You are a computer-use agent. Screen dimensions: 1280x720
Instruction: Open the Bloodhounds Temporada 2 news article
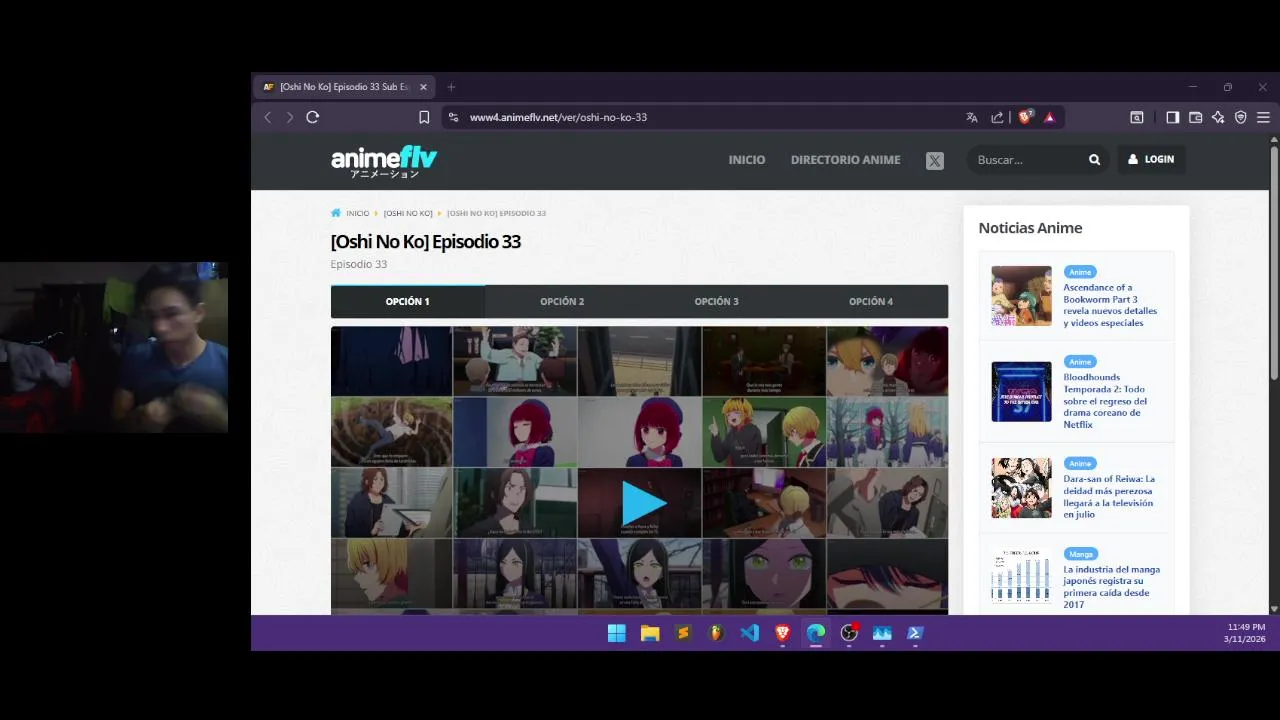click(1105, 401)
